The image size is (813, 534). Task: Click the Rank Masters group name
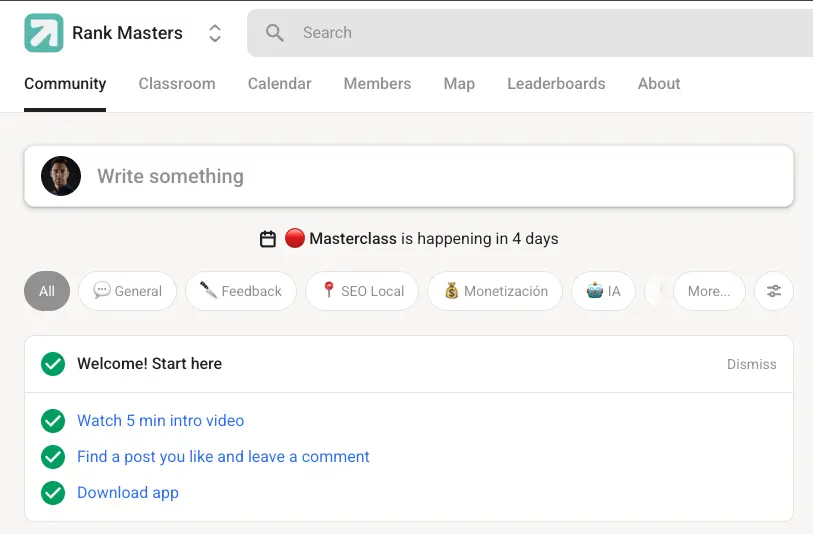[x=127, y=33]
